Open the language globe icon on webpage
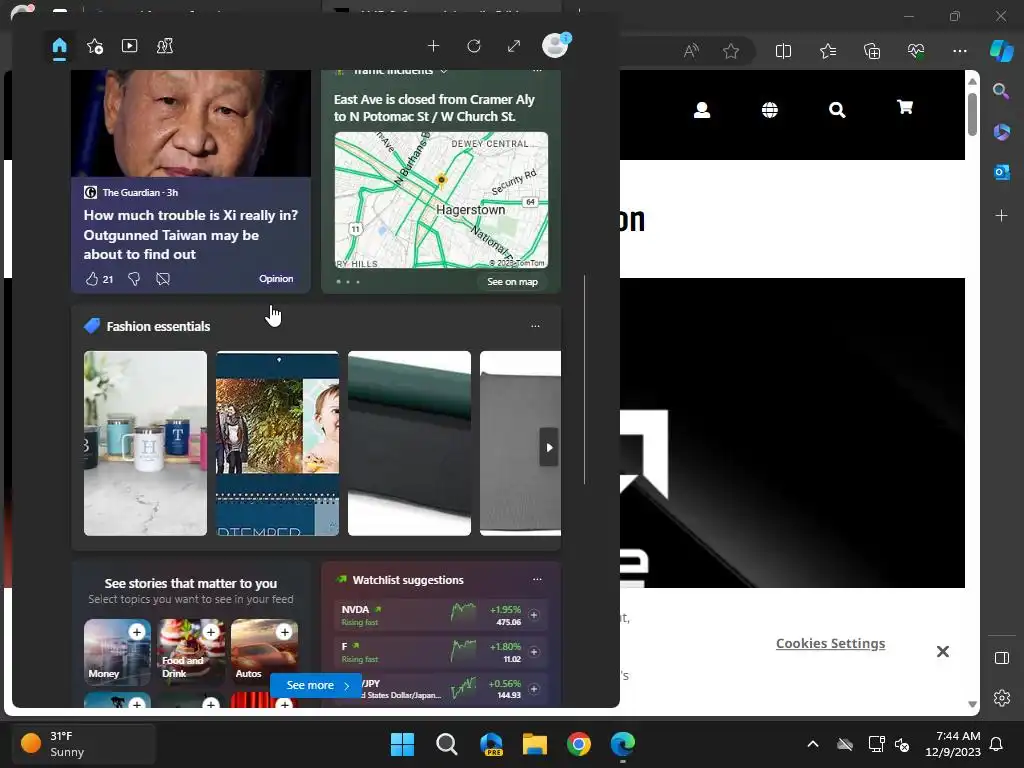The image size is (1024, 768). coord(770,110)
